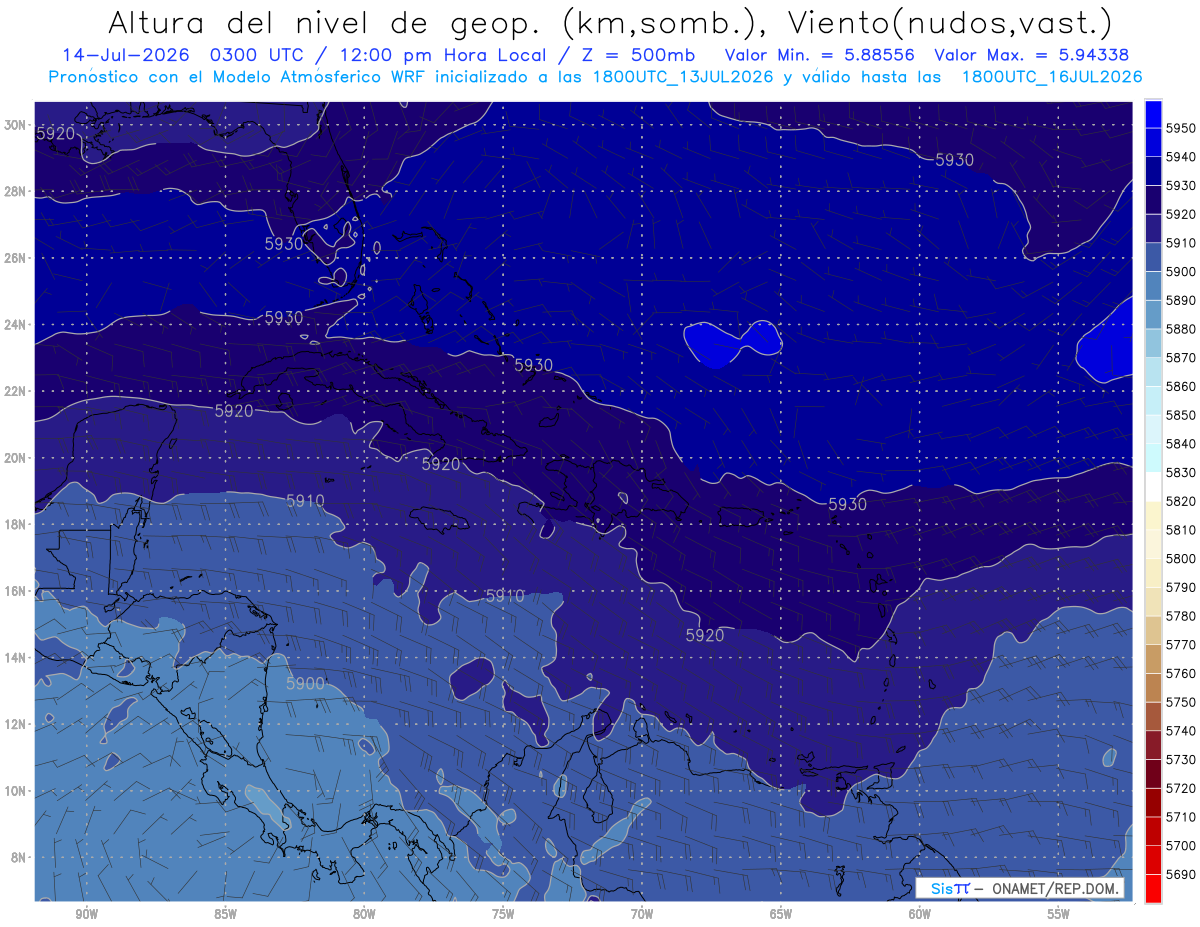Click the 10N latitude axis label
Viewport: 1200px width, 927px height.
pyautogui.click(x=15, y=791)
